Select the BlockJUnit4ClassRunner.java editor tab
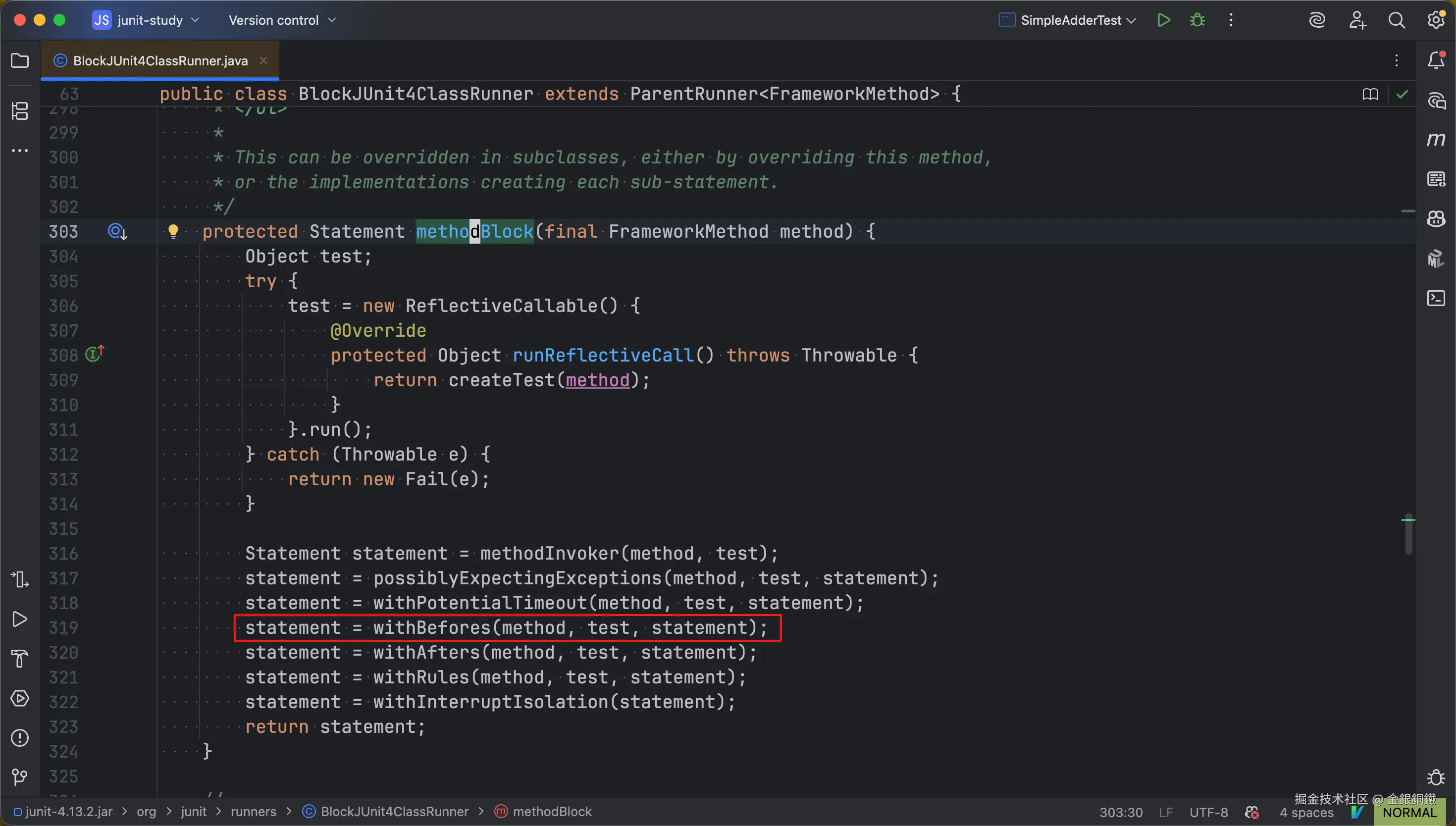The height and width of the screenshot is (826, 1456). click(160, 61)
